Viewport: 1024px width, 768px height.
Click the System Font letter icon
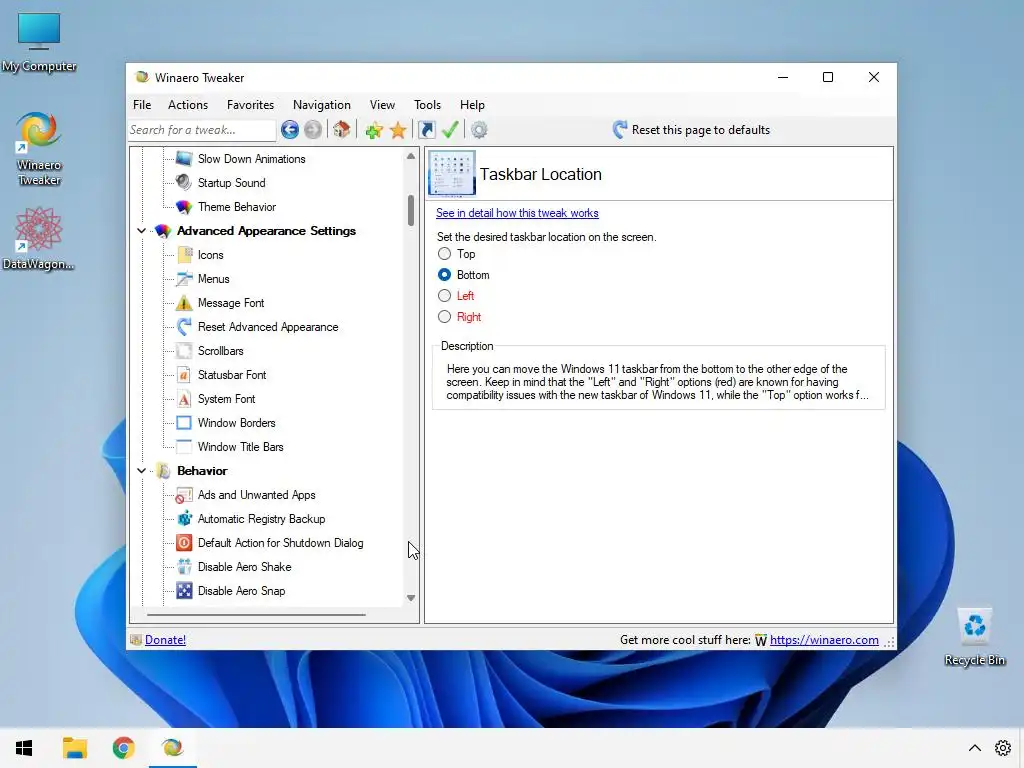tap(184, 399)
